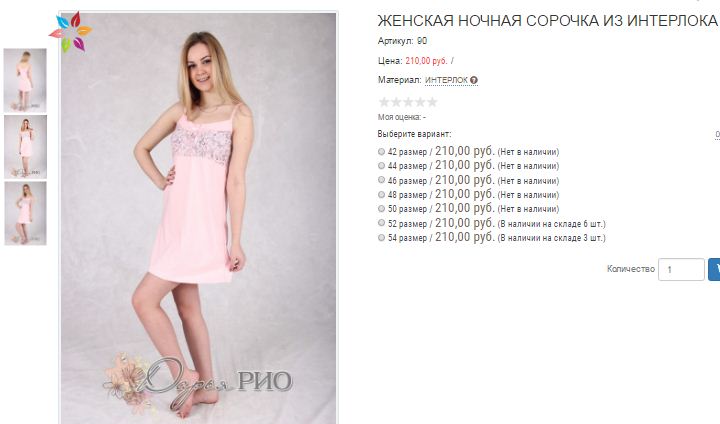View the first thumbnail showing back view

pos(25,80)
